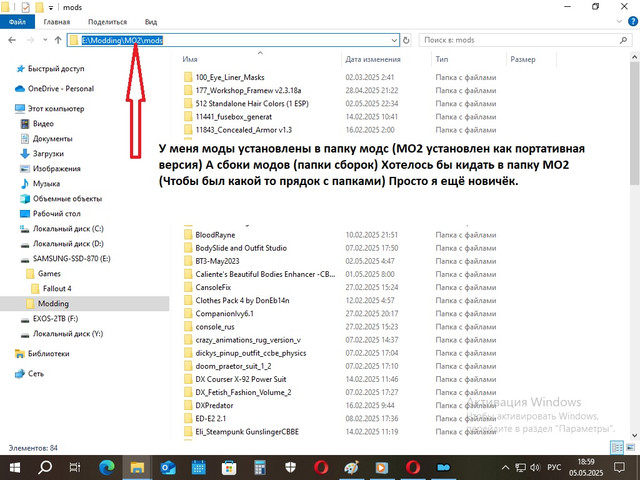Click the Properties quick access icon
This screenshot has height=480, width=640.
click(25, 7)
